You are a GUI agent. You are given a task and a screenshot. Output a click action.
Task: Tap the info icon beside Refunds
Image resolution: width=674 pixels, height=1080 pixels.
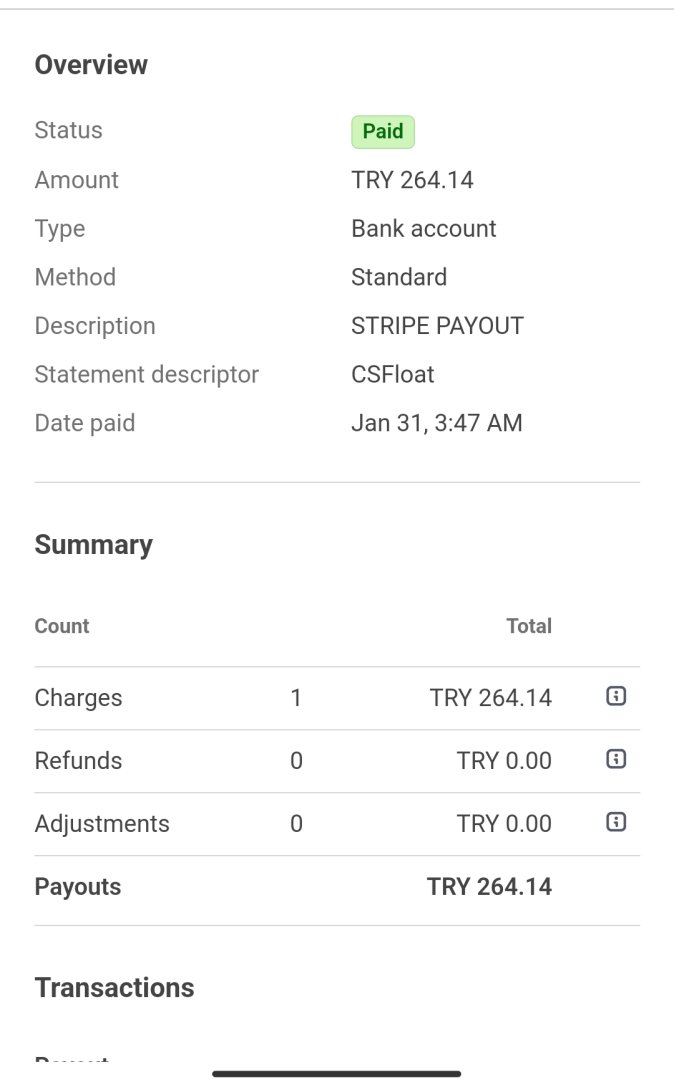(616, 759)
